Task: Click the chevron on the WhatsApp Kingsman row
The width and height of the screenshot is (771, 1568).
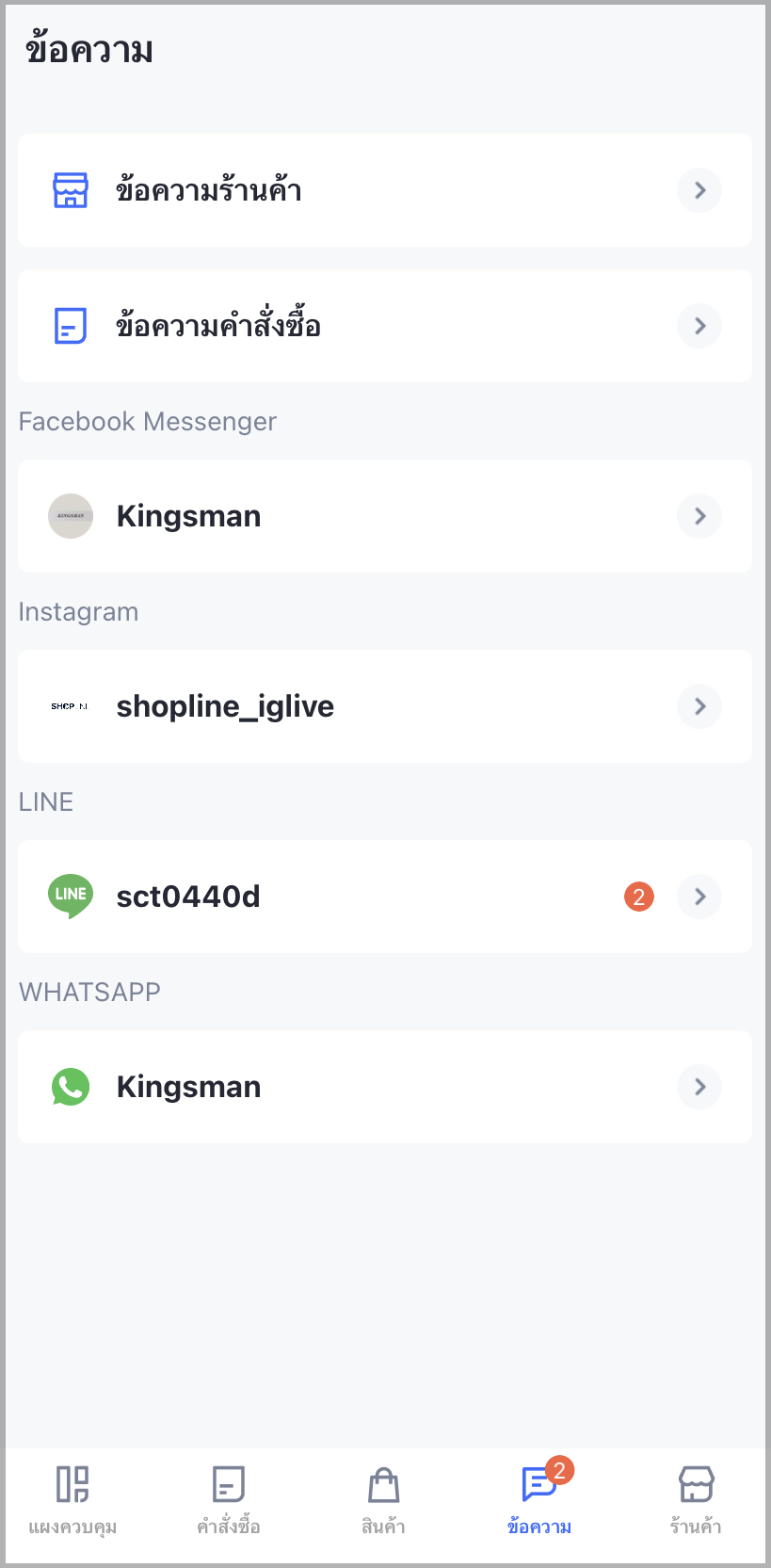Action: tap(699, 1086)
